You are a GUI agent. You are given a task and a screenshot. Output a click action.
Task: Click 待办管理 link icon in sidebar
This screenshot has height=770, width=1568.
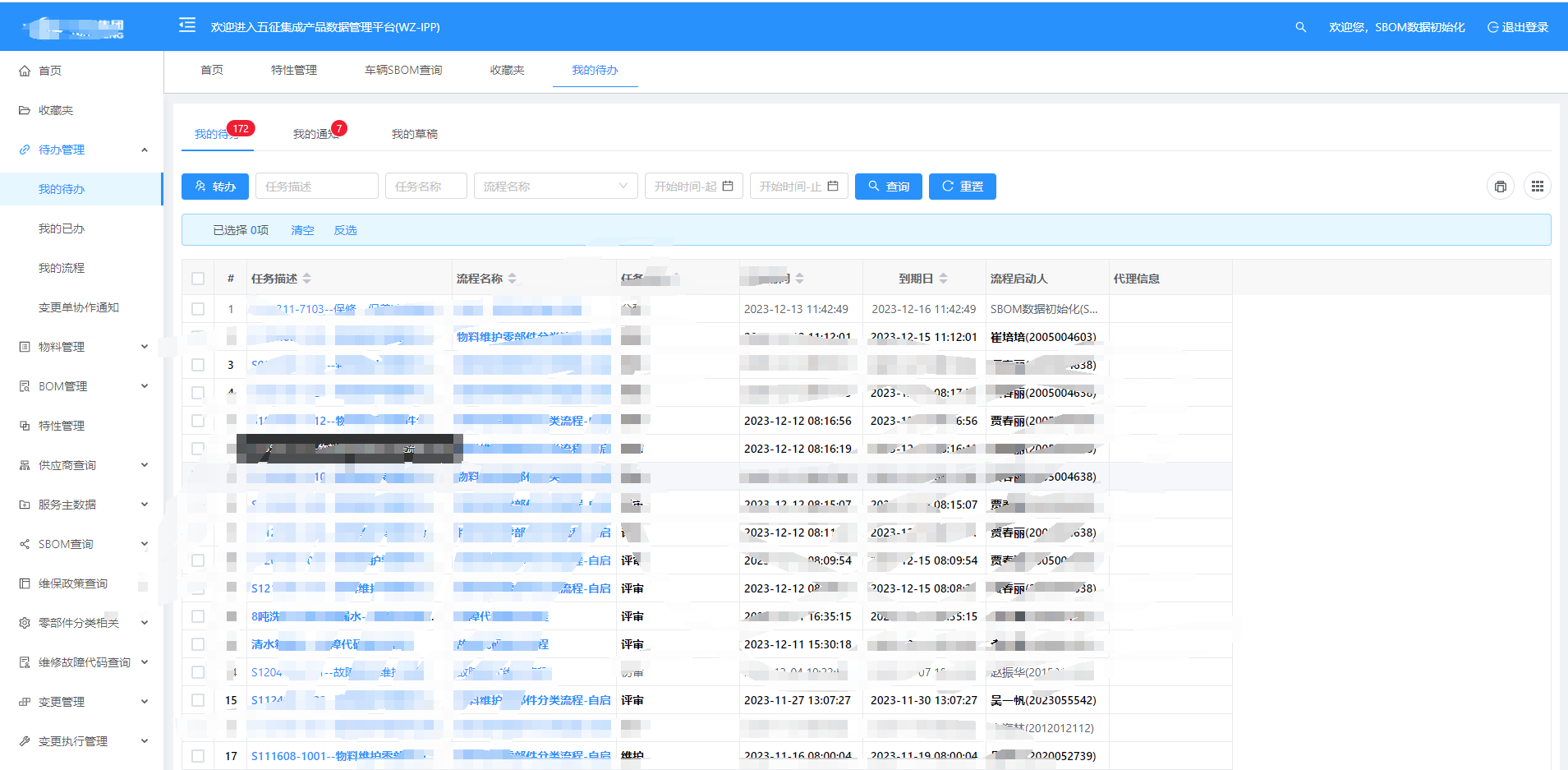[25, 150]
